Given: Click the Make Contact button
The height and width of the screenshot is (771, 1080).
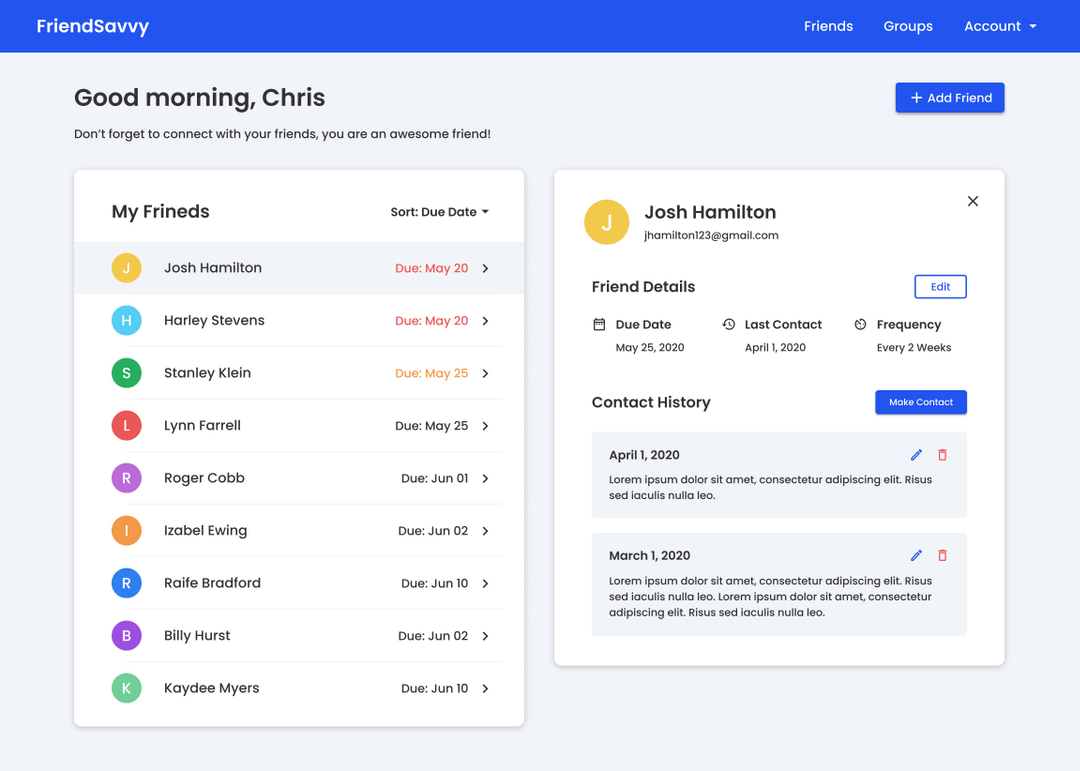Looking at the screenshot, I should [x=921, y=402].
